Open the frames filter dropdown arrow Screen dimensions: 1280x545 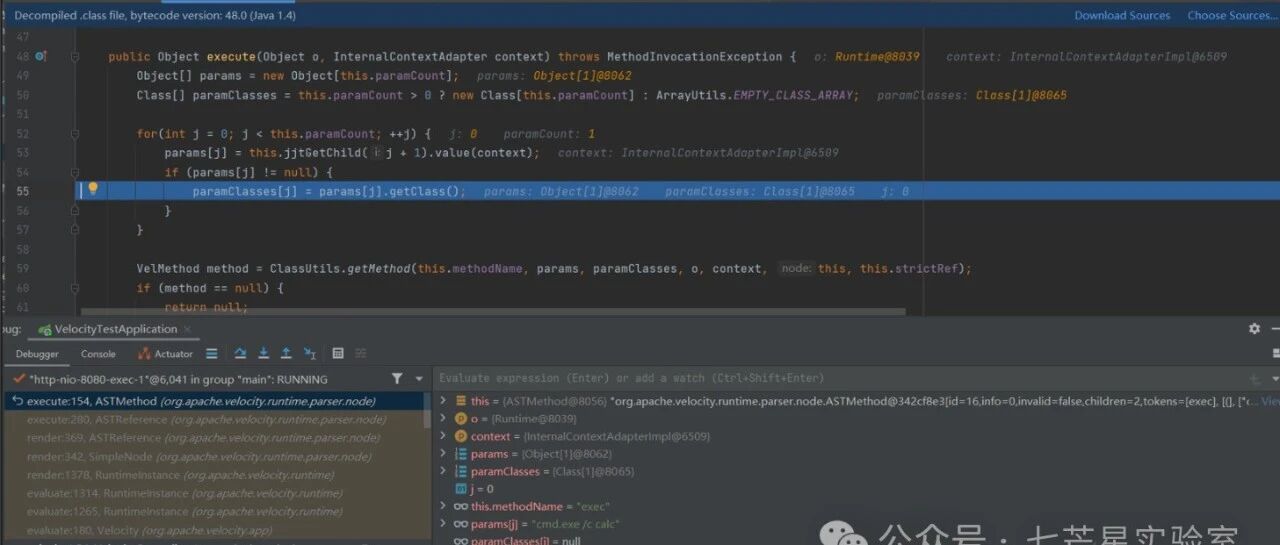[x=419, y=379]
